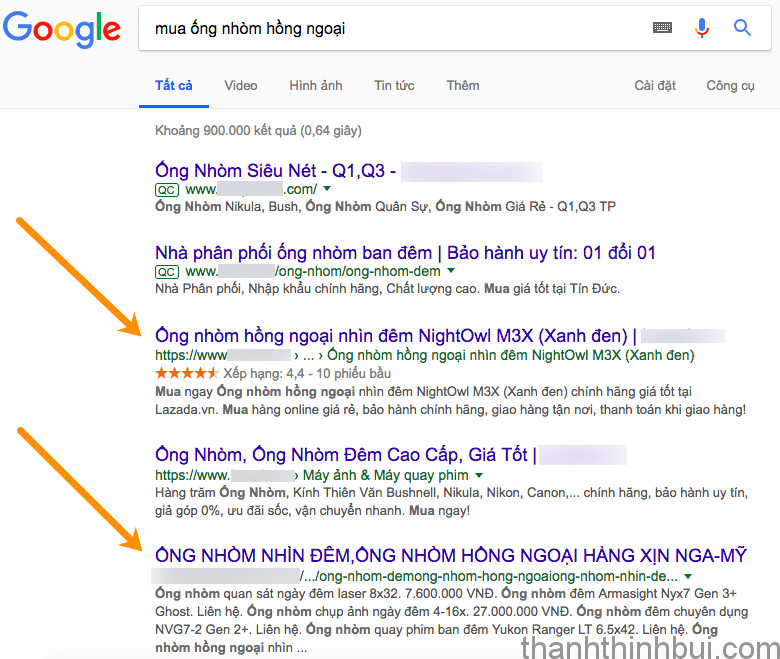Open Ống Nhòm Đêm Cao Cấp result
780x659 pixels.
click(x=341, y=455)
